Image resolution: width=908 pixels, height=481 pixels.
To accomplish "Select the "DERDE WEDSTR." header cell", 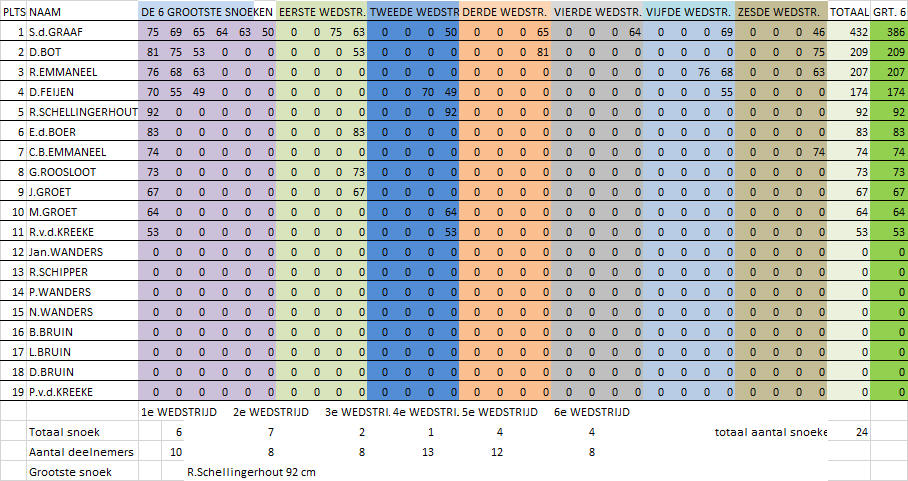I will point(506,12).
